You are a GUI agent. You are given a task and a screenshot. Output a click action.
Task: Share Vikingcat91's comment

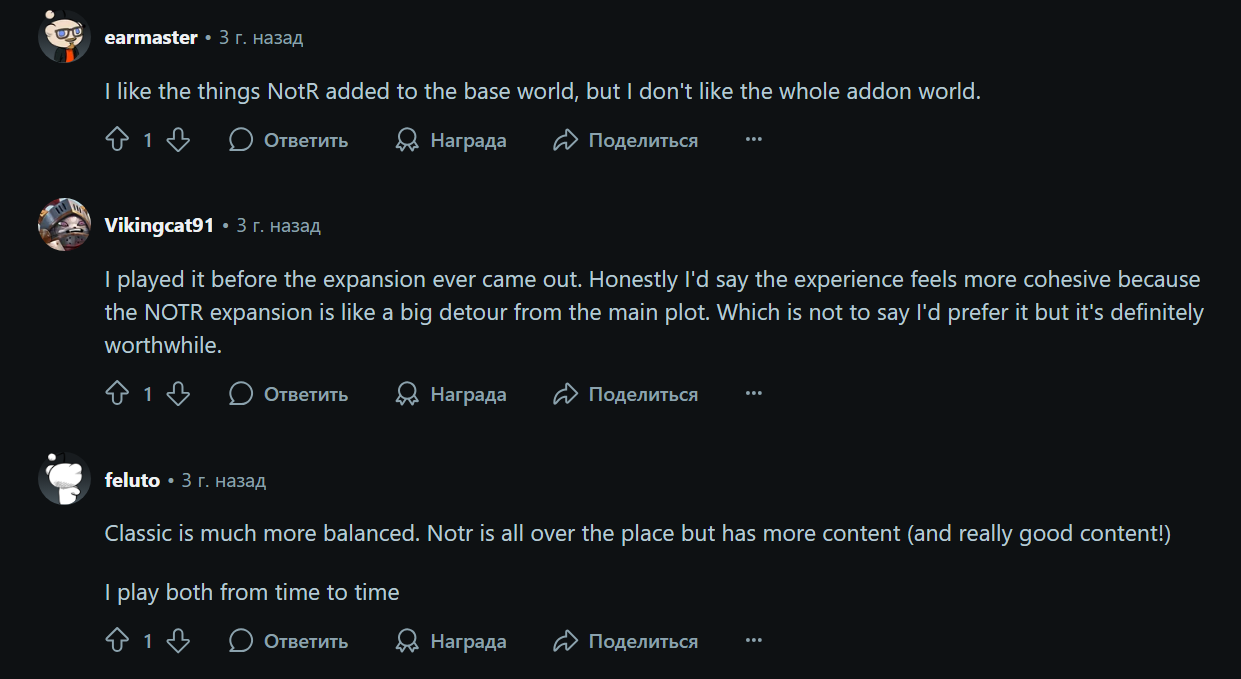[x=625, y=394]
